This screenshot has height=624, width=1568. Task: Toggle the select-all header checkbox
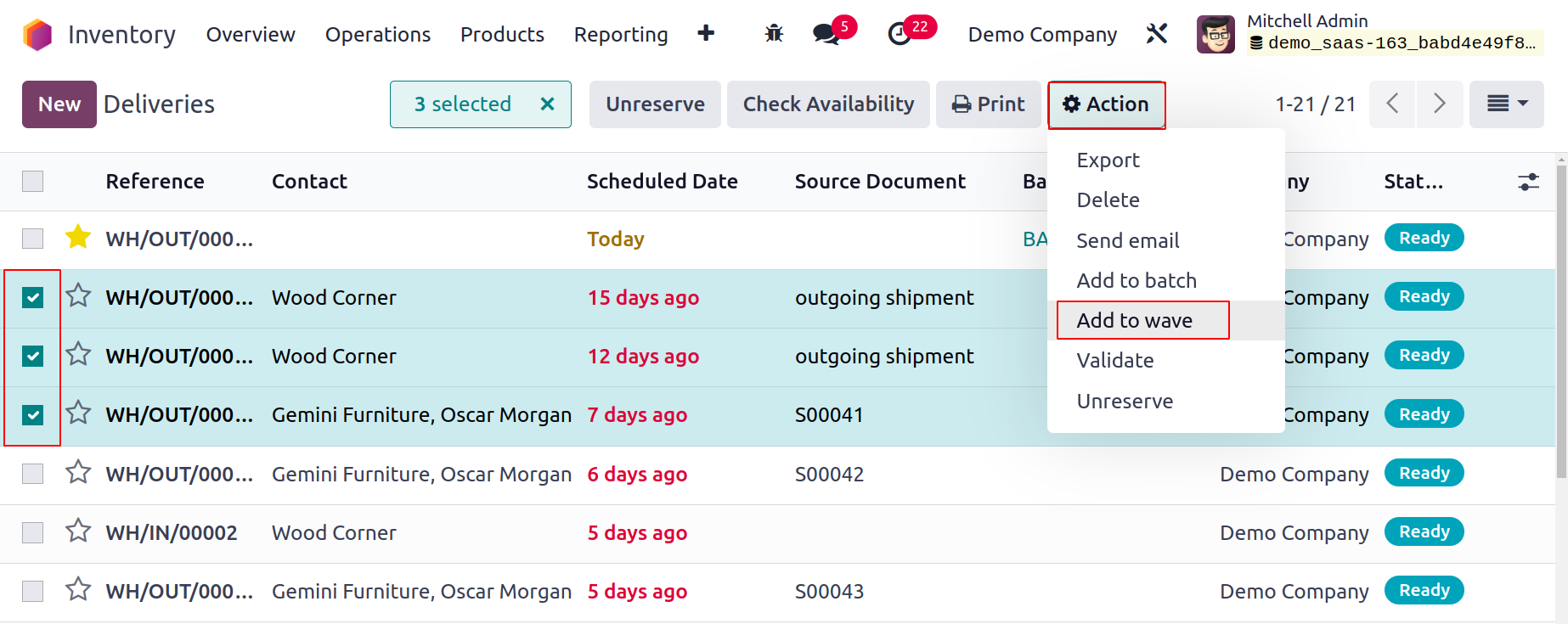coord(33,182)
